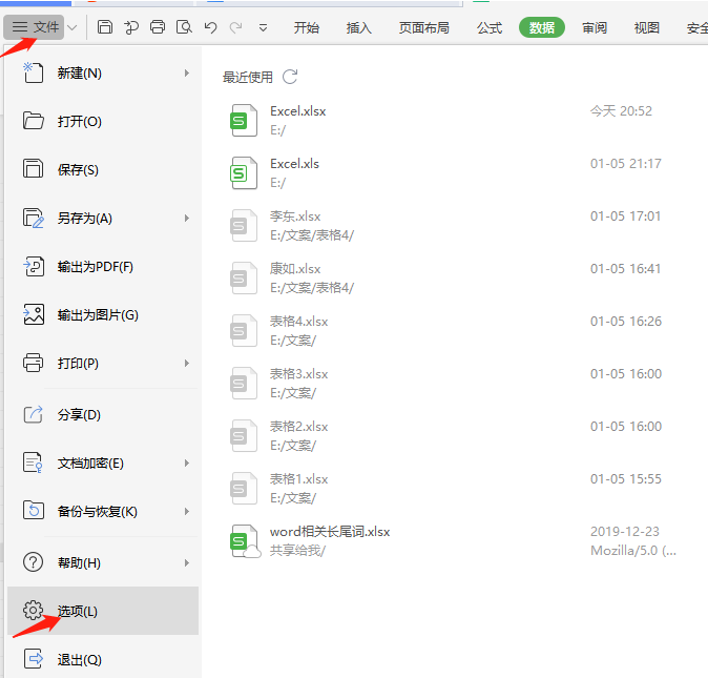Click the 新建(N) document icon
The image size is (708, 680).
click(33, 73)
